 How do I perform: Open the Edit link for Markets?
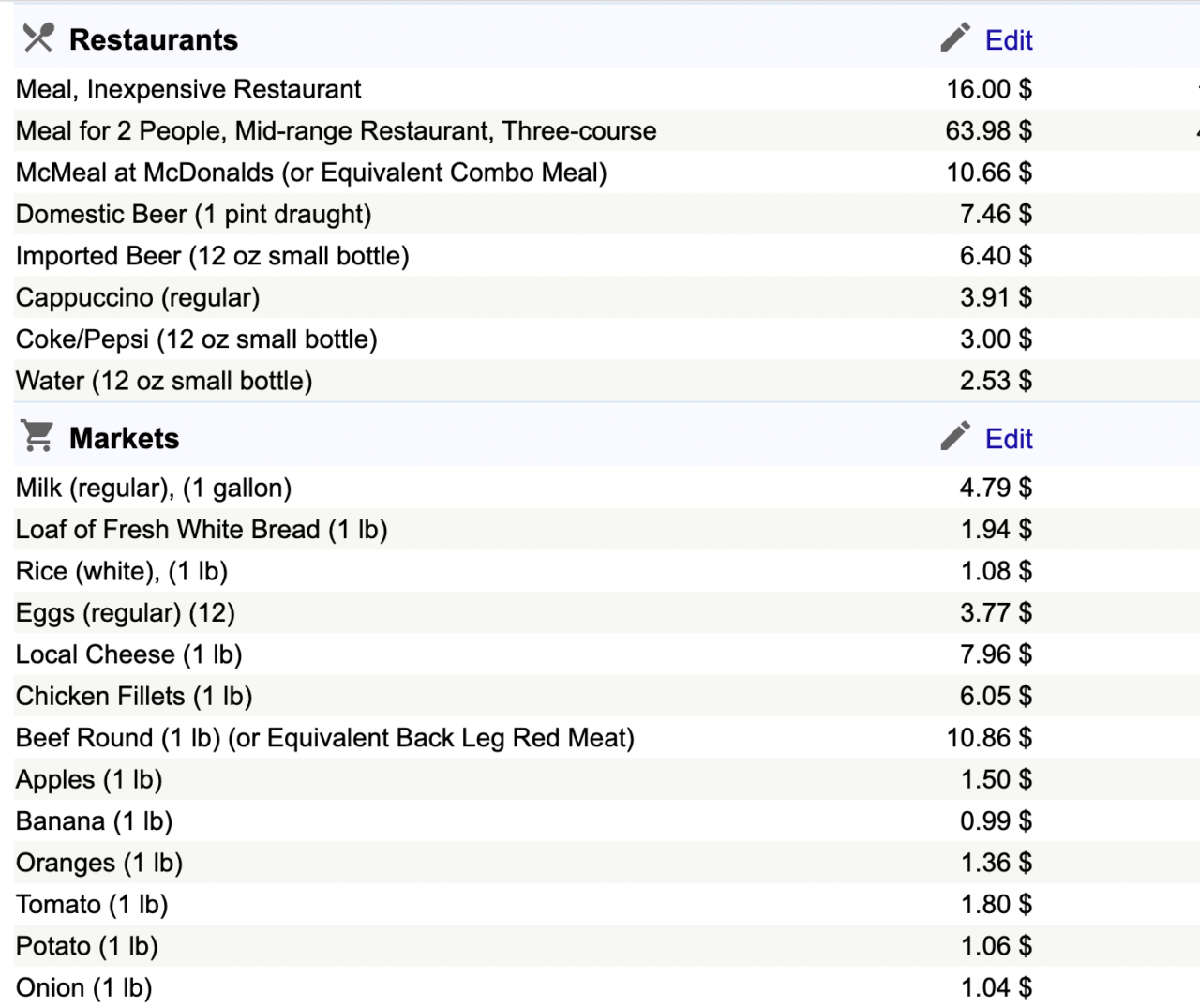[1009, 439]
